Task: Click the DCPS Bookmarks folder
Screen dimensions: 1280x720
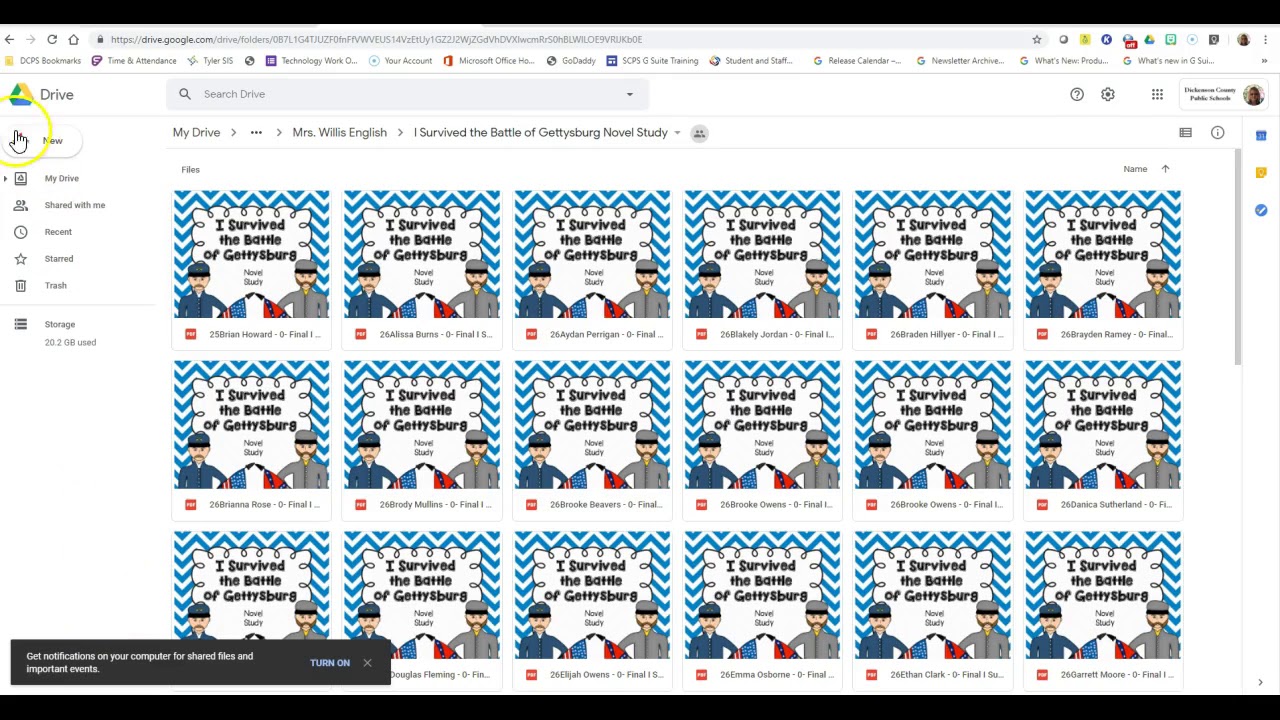Action: (43, 61)
